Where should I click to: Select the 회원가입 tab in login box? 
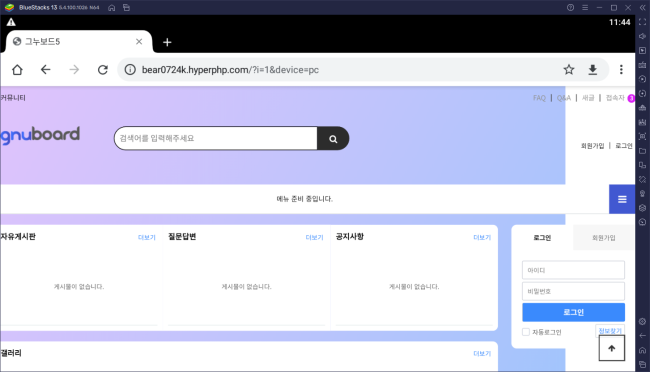click(x=604, y=238)
